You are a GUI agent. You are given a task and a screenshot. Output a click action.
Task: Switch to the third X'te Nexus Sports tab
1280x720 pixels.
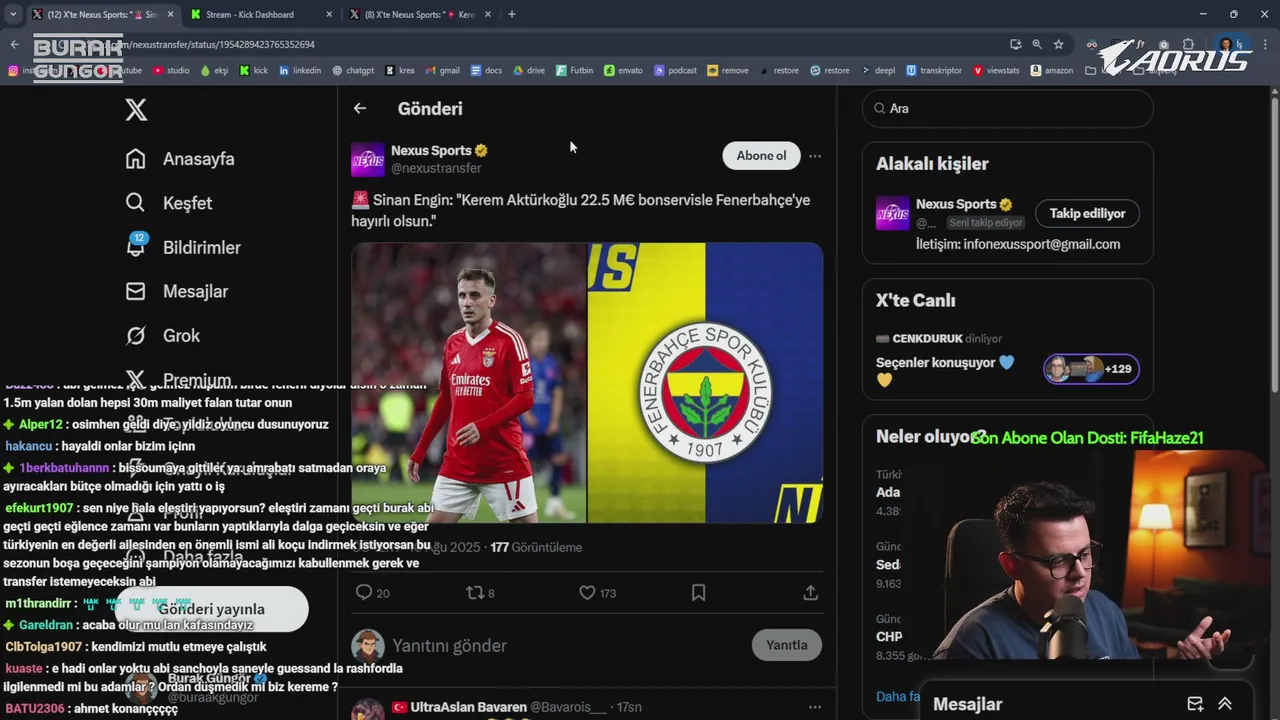(x=419, y=14)
